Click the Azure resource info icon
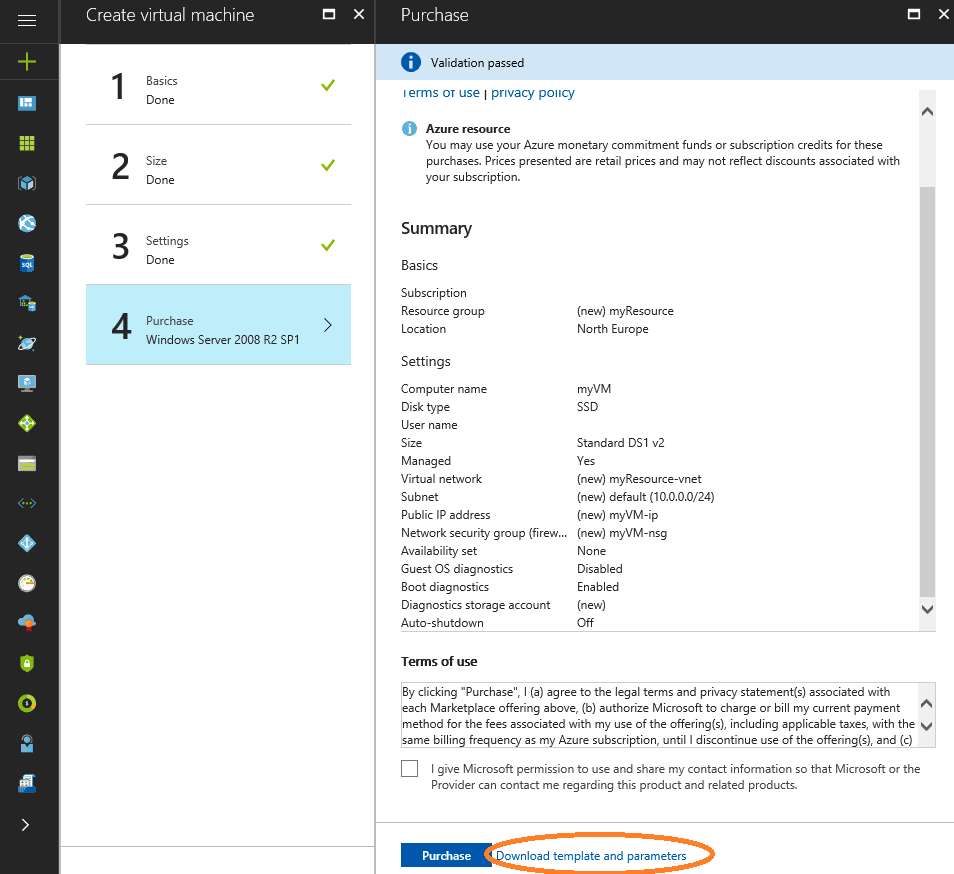 click(409, 129)
